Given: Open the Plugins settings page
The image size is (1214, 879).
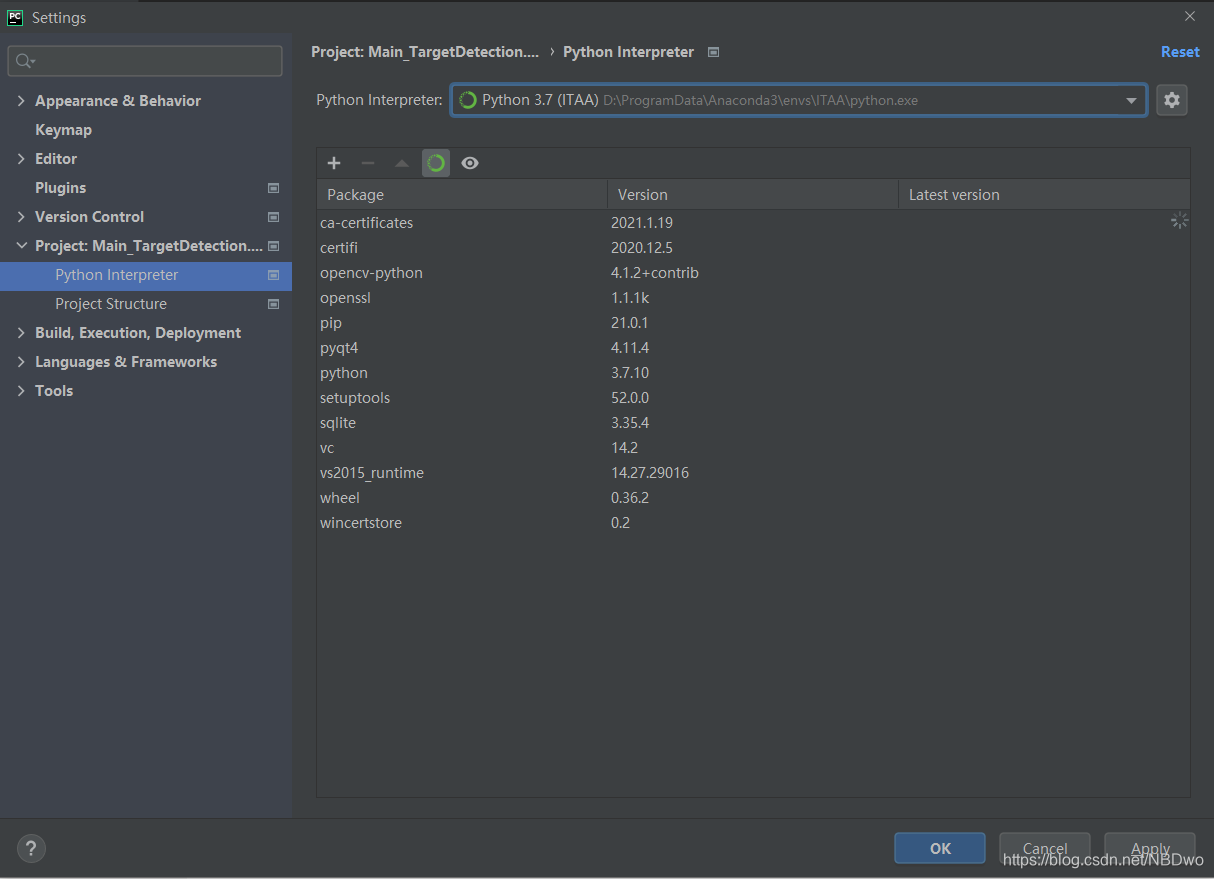Looking at the screenshot, I should (x=60, y=188).
